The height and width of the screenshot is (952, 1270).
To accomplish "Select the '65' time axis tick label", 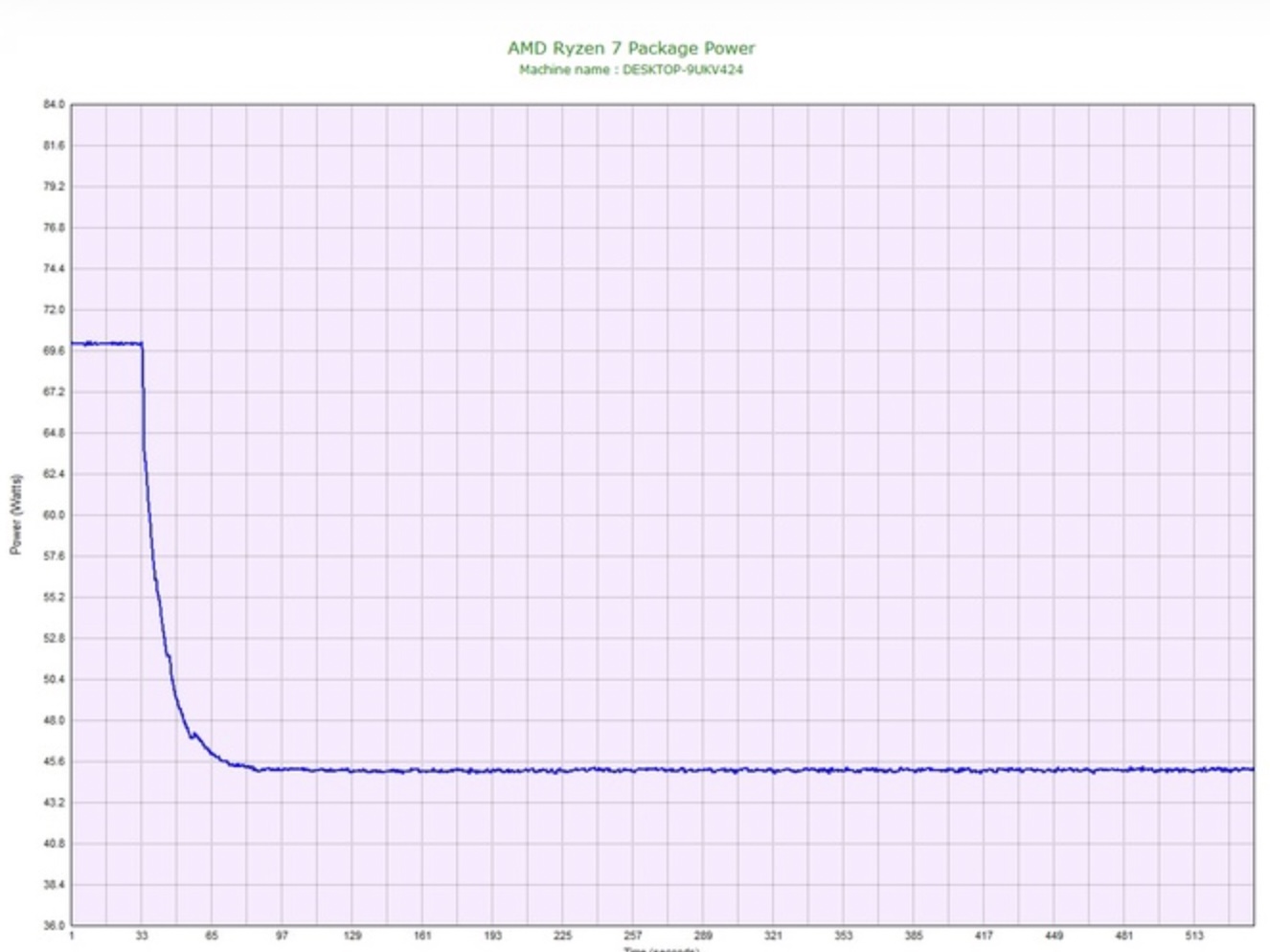I will (x=212, y=936).
